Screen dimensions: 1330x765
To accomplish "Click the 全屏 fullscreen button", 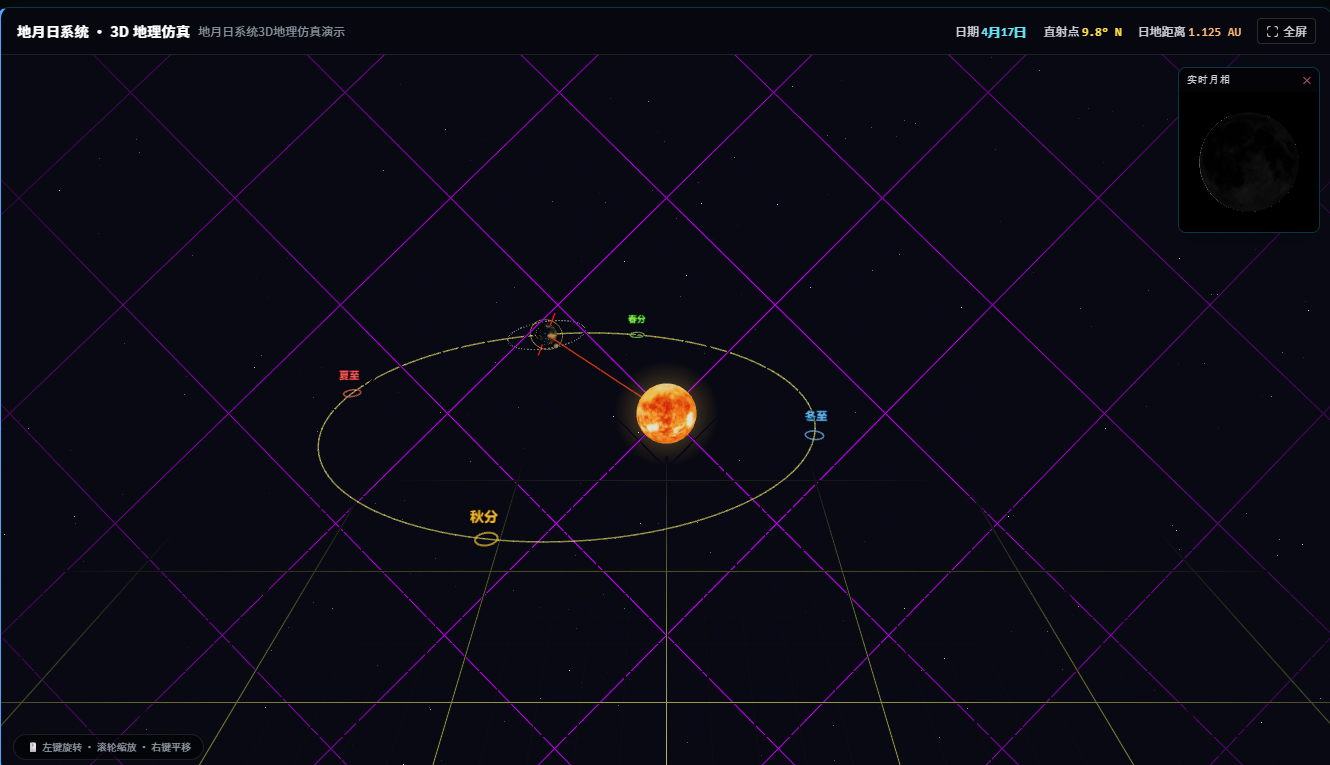I will 1286,32.
